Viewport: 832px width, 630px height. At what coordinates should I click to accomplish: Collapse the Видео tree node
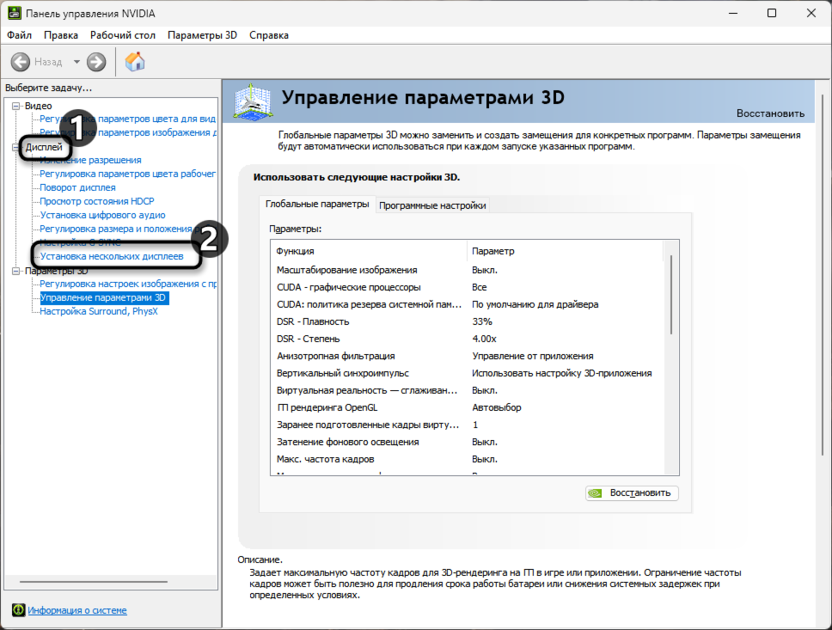(16, 106)
